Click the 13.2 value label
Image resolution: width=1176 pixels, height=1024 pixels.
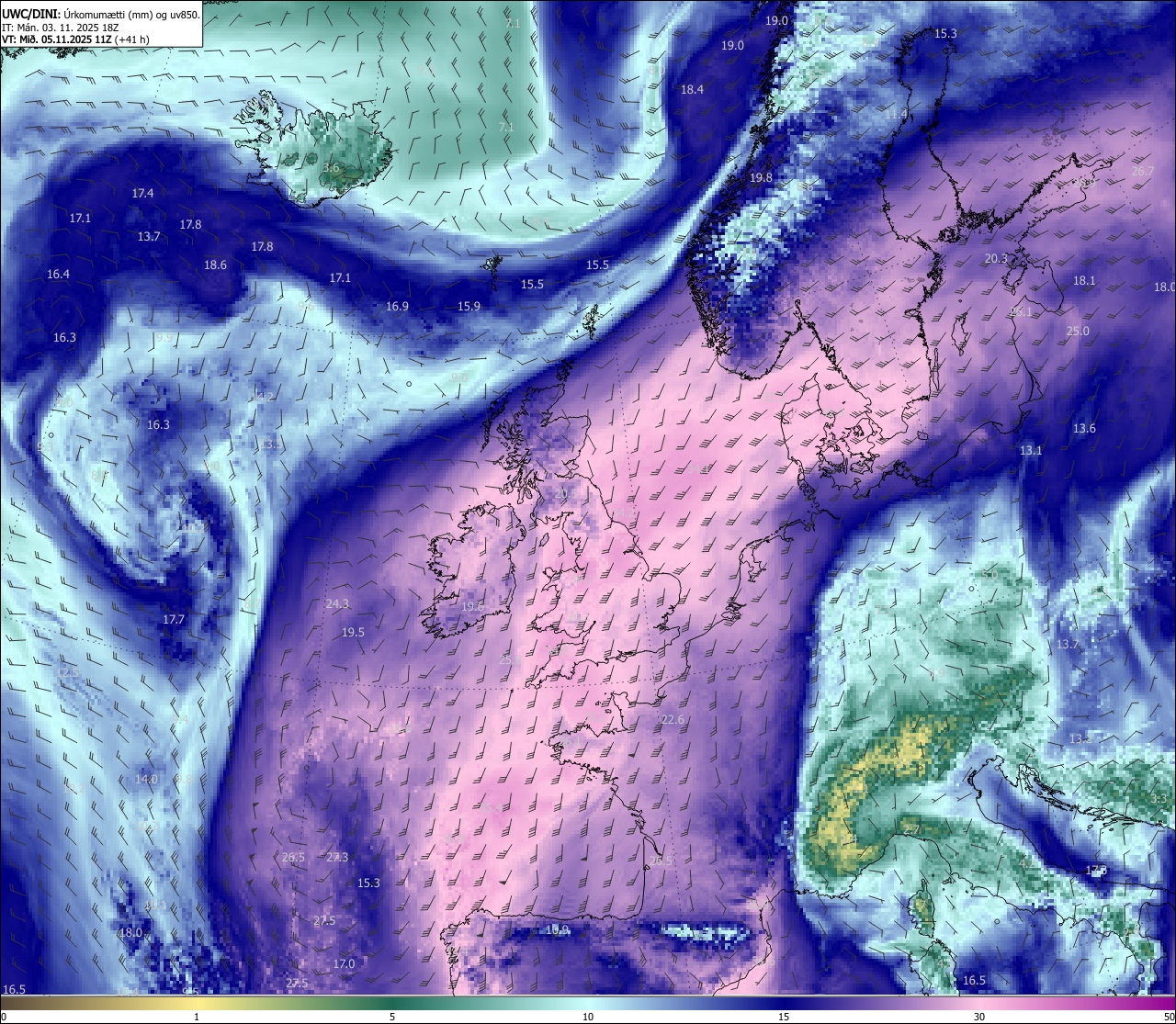click(x=1080, y=739)
